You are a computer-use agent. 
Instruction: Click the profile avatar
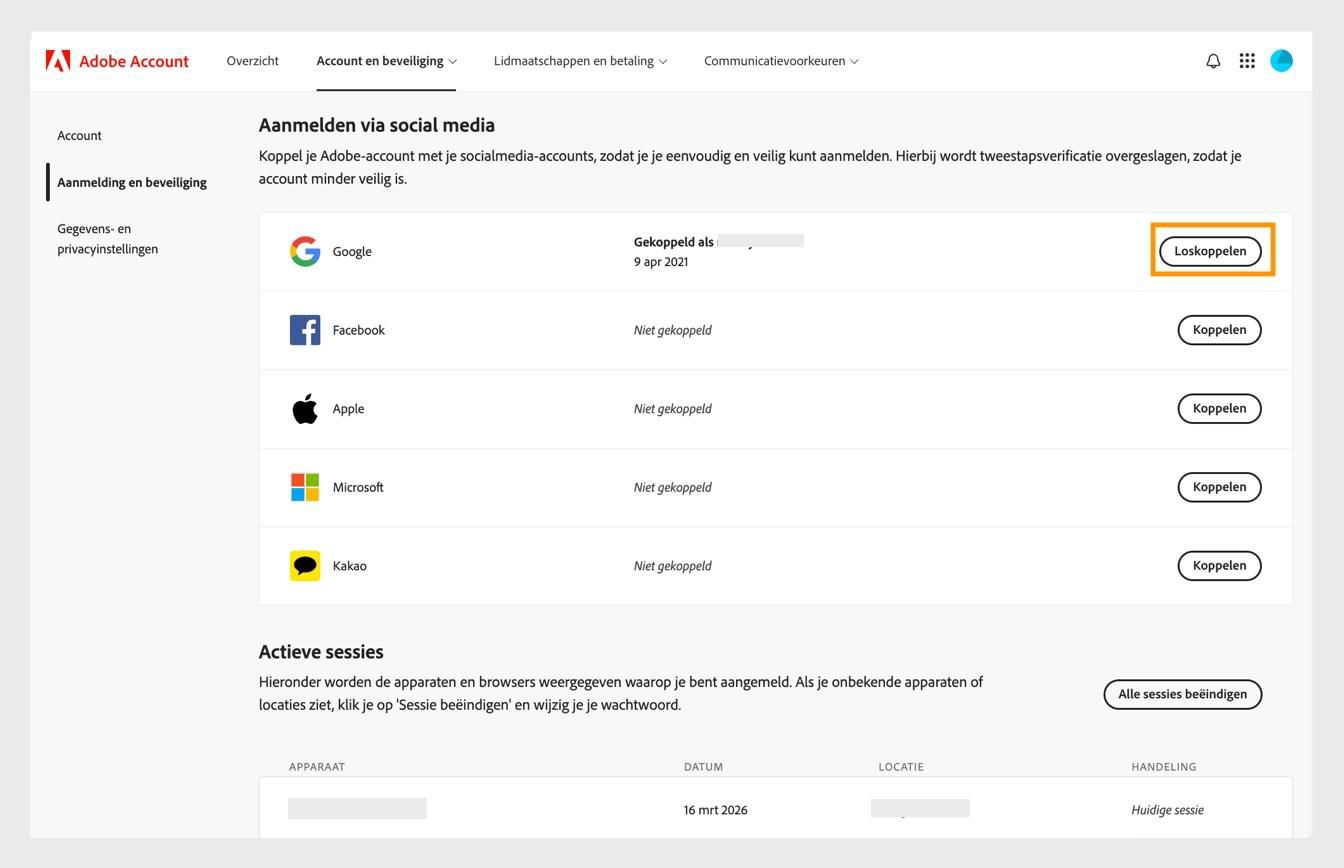(x=1282, y=61)
